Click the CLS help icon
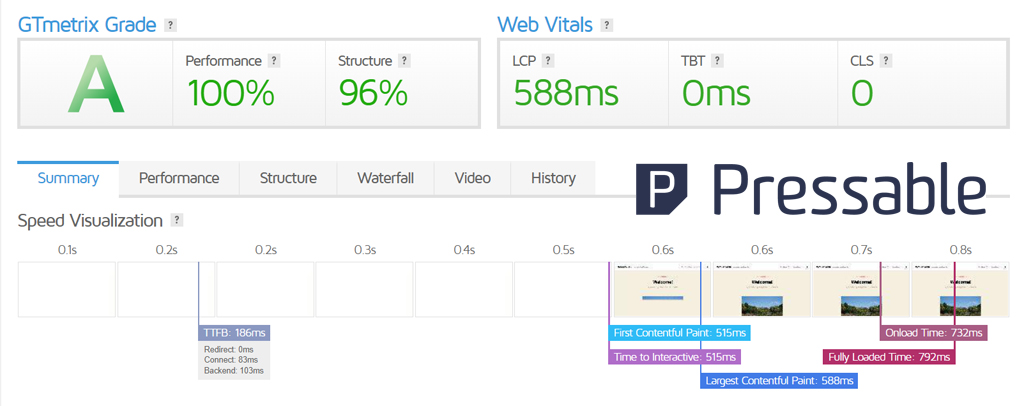Image resolution: width=1024 pixels, height=406 pixels. [x=886, y=61]
